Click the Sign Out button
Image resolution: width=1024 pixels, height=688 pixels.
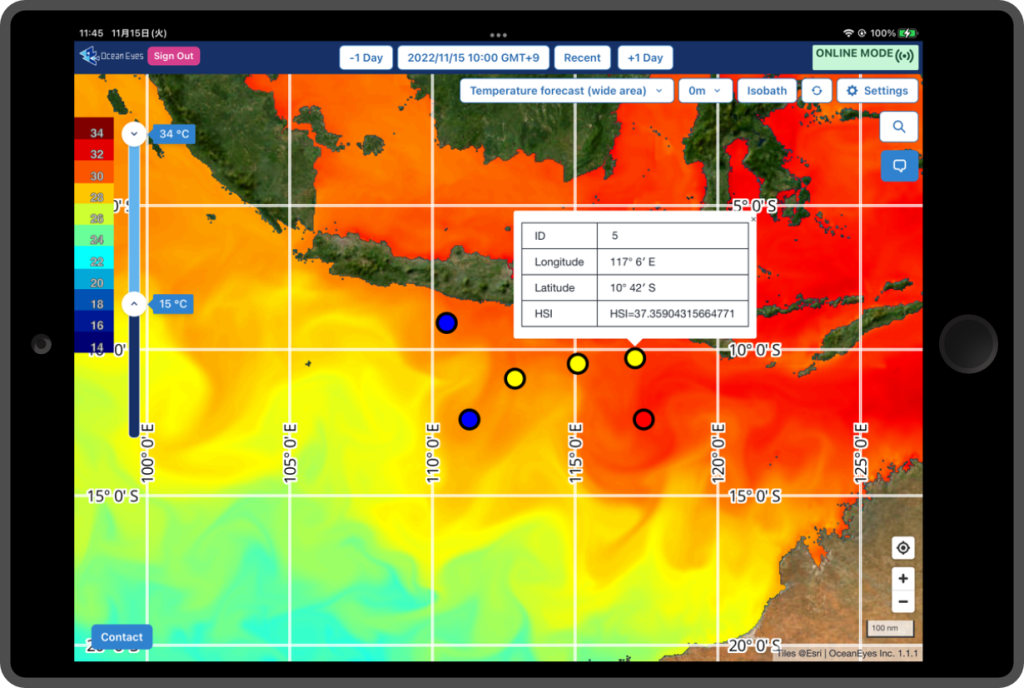(x=174, y=56)
